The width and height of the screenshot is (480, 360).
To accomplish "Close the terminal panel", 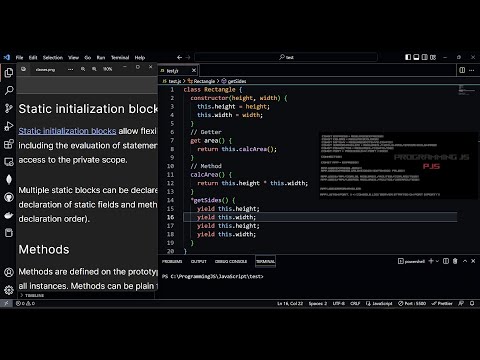I will 473,261.
